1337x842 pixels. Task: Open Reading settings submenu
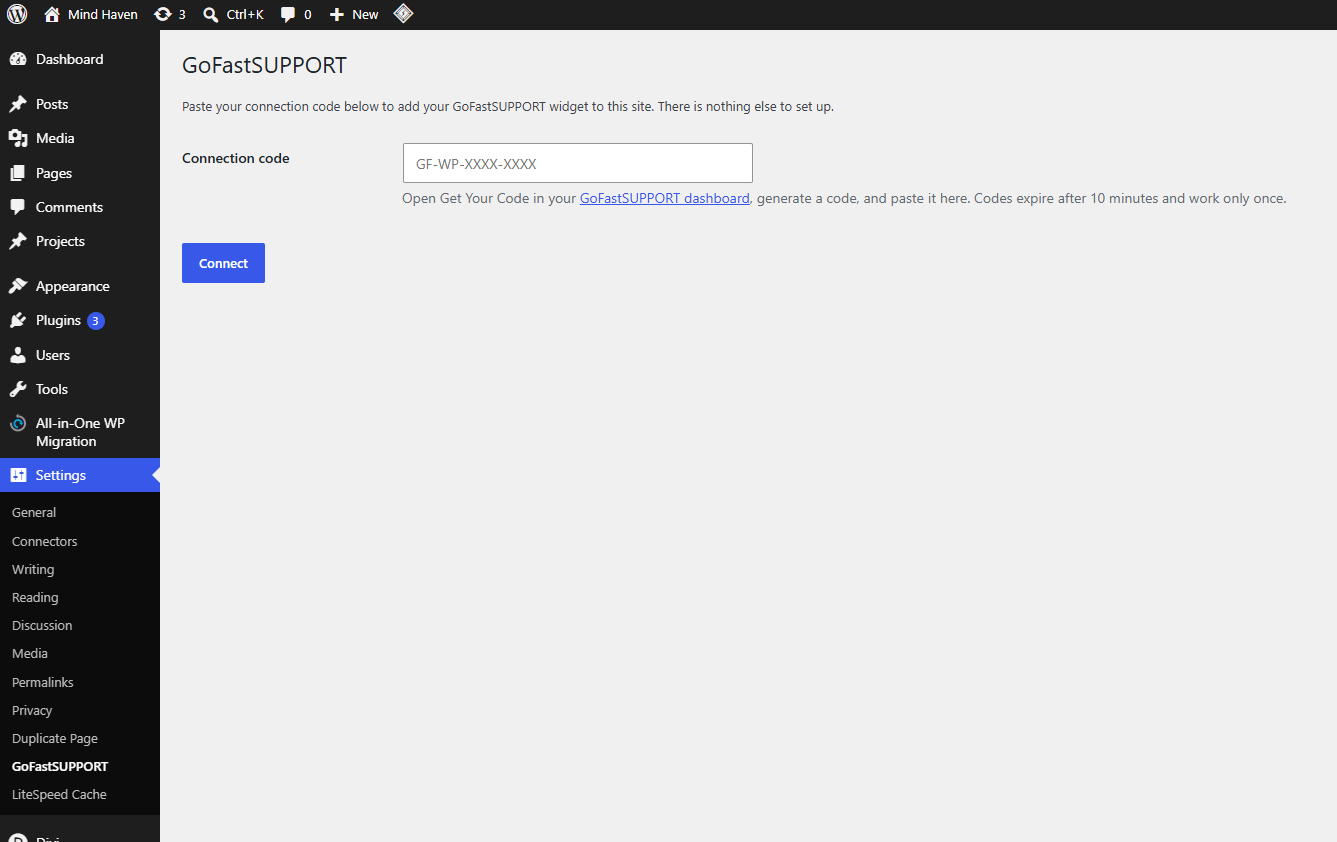[35, 597]
